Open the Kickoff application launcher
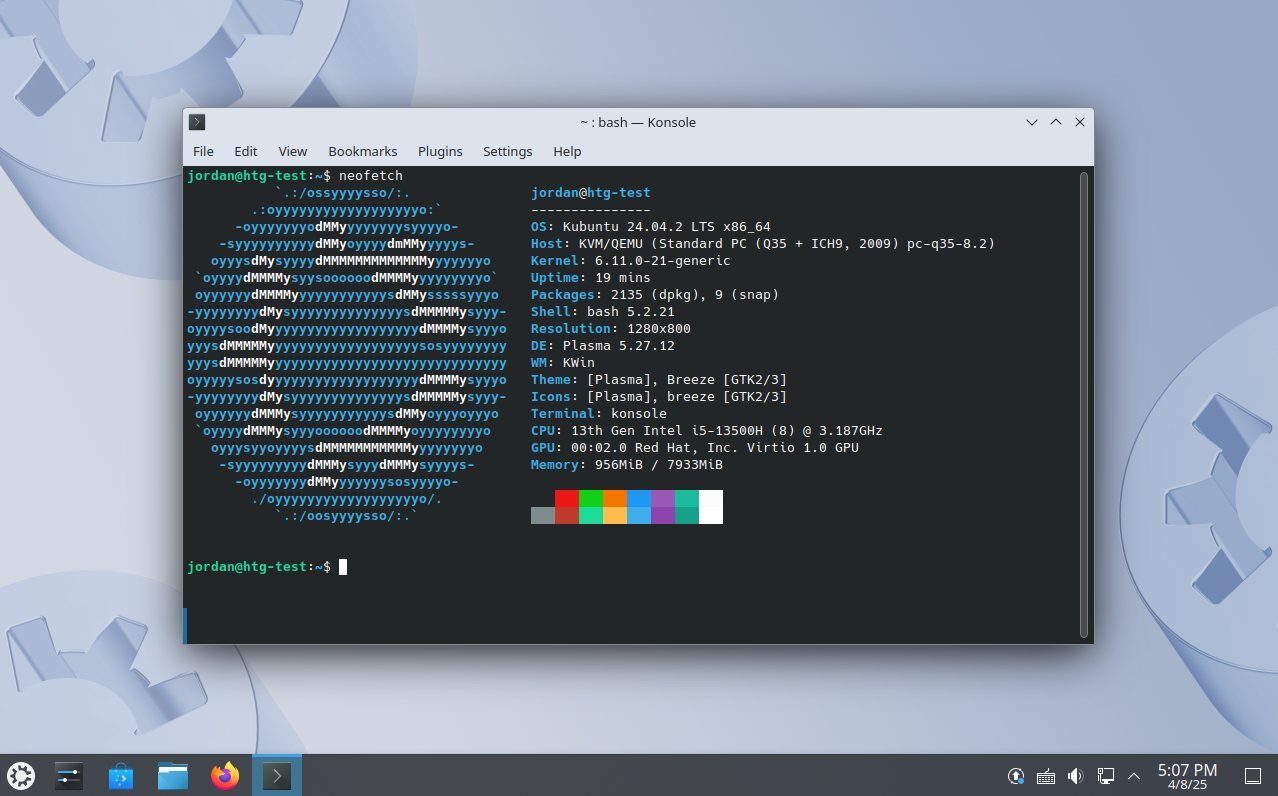The width and height of the screenshot is (1278, 796). point(20,775)
